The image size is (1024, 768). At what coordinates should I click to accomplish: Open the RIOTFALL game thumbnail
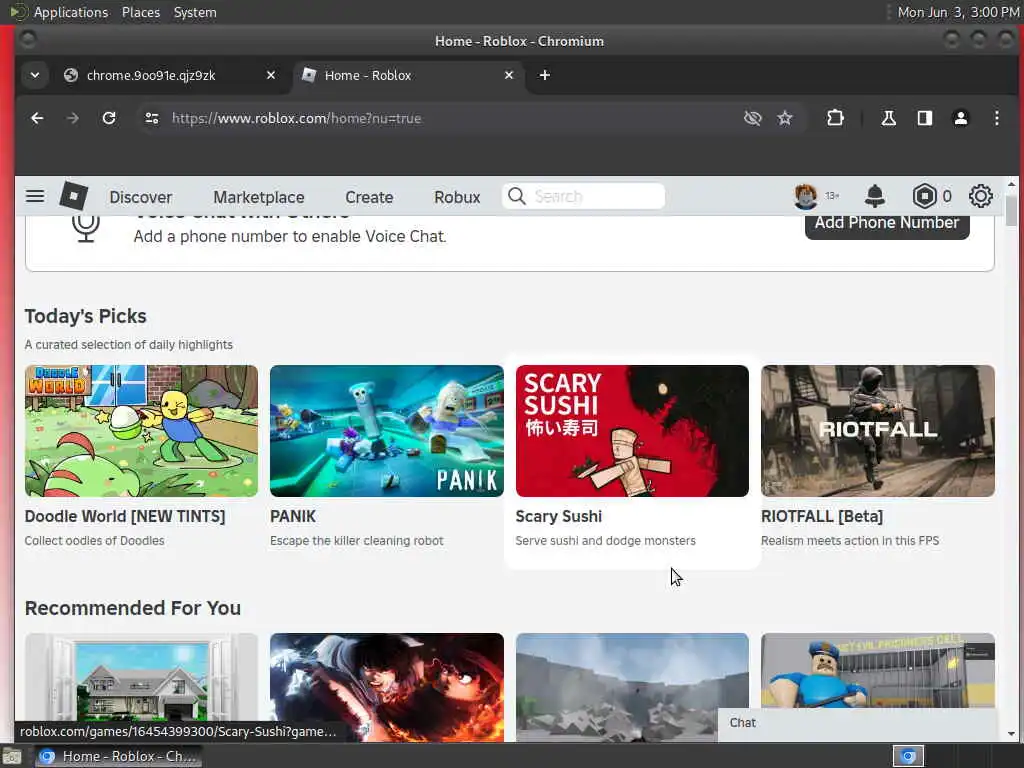click(878, 430)
